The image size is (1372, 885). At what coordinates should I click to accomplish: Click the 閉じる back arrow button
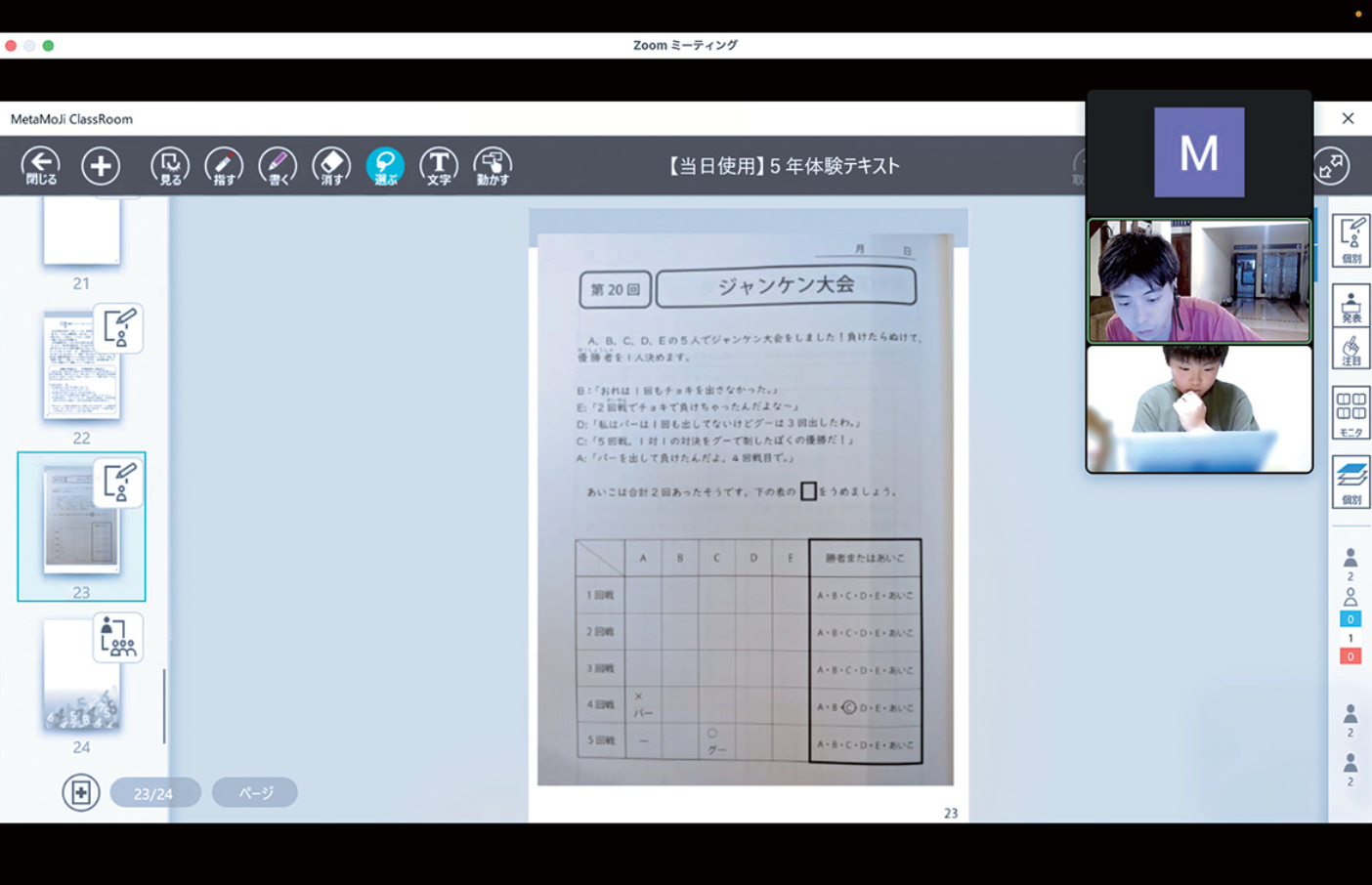coord(41,166)
